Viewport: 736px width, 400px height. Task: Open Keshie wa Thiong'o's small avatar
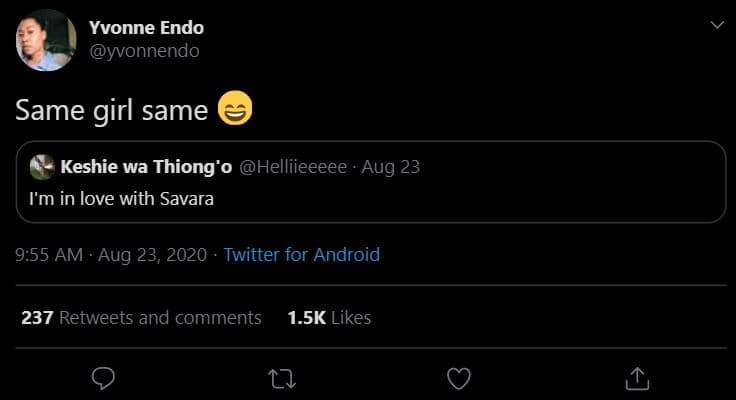[x=42, y=167]
